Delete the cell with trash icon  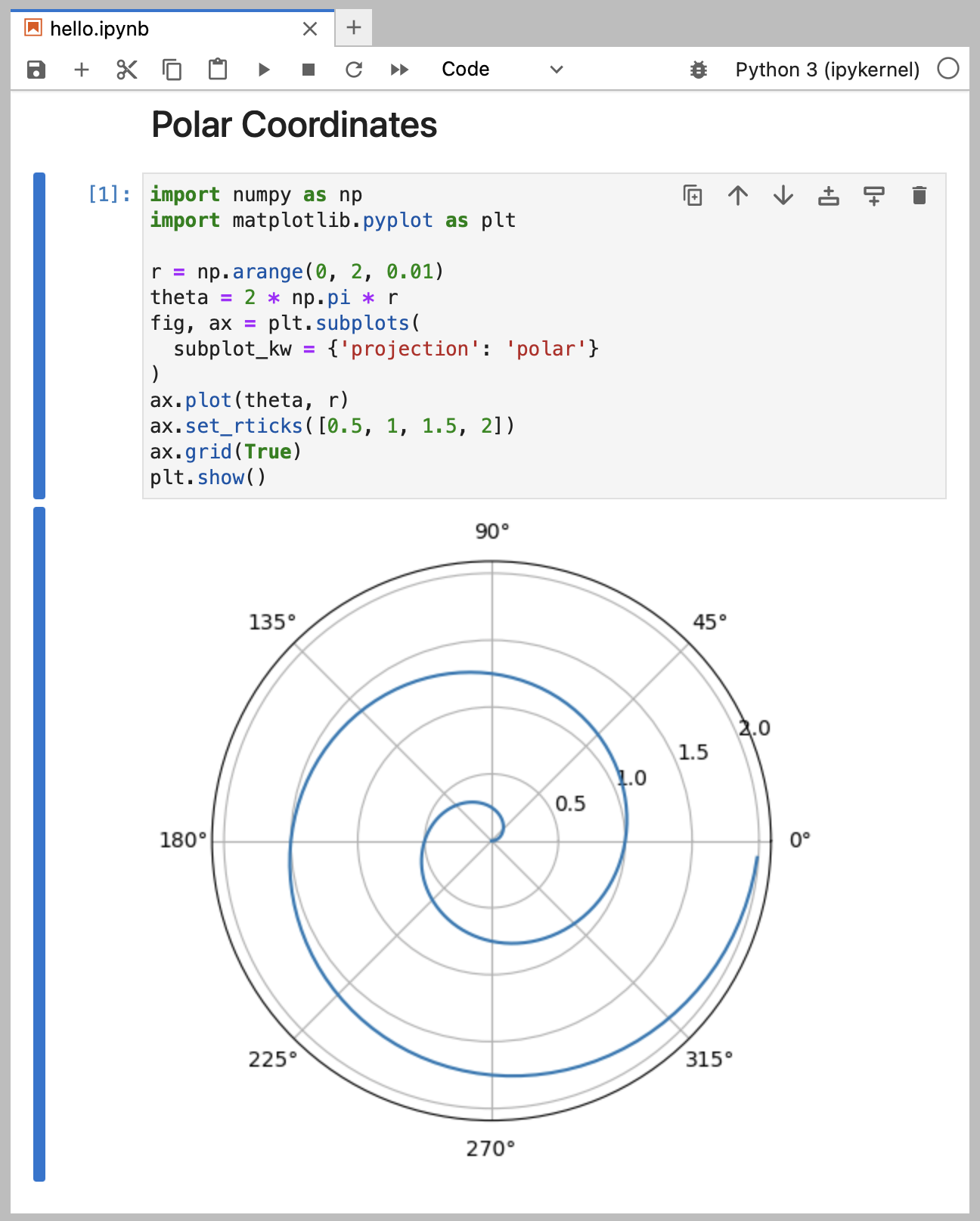920,196
